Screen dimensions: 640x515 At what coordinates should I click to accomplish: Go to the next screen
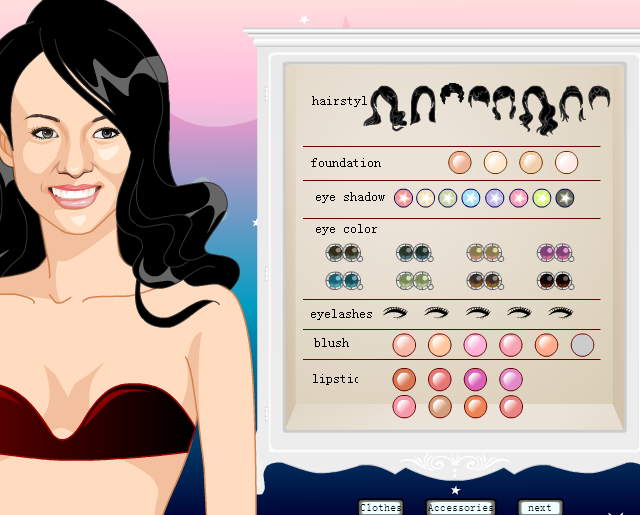click(540, 507)
